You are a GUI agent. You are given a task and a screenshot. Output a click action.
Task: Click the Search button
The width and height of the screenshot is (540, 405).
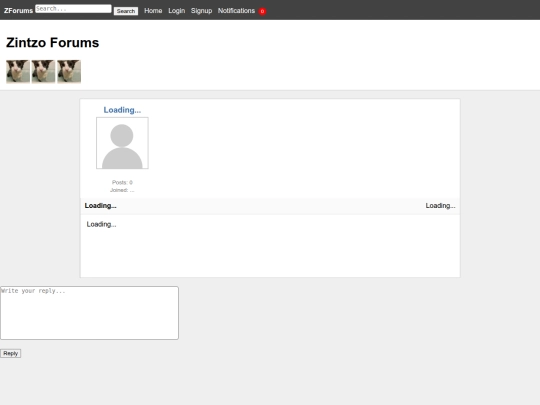[x=126, y=11]
